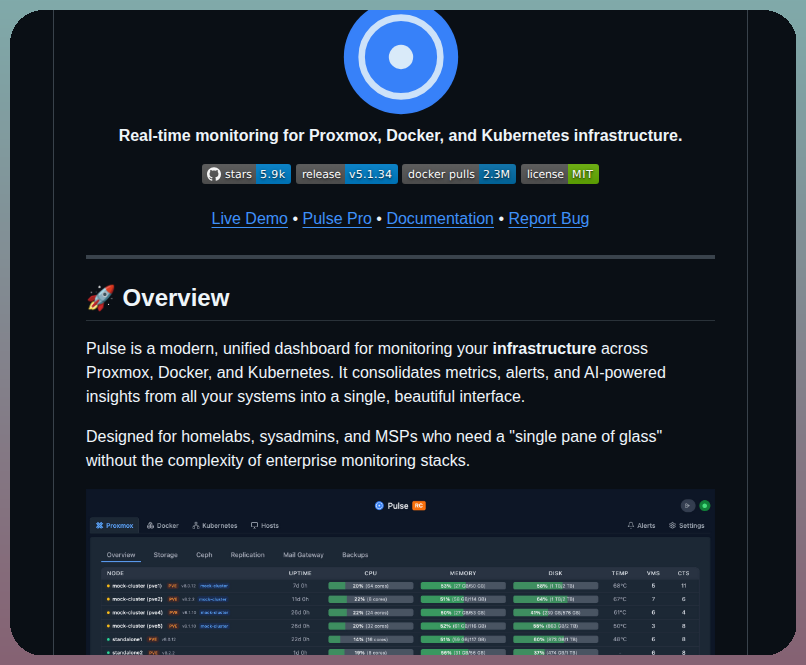Follow the Pulse Pro link
This screenshot has height=665, width=806.
[x=337, y=218]
